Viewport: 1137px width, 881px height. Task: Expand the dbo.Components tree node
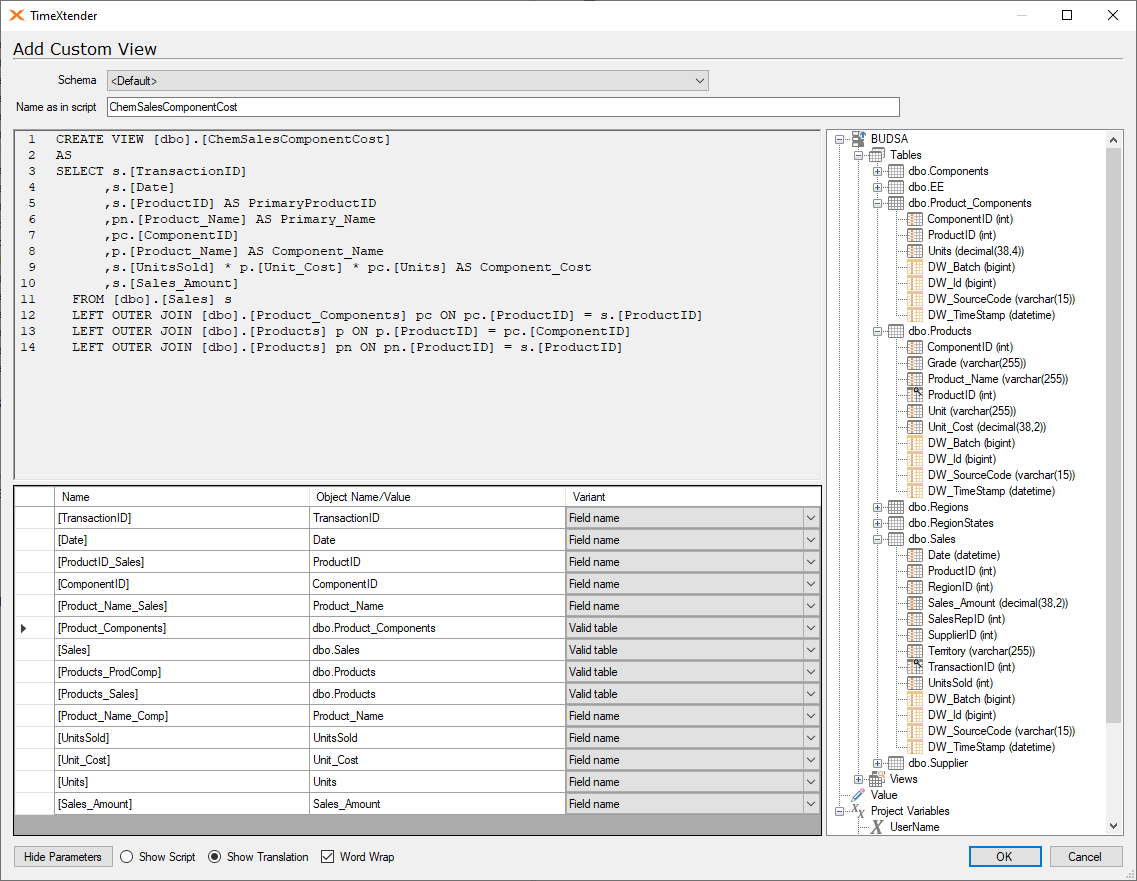tap(877, 171)
